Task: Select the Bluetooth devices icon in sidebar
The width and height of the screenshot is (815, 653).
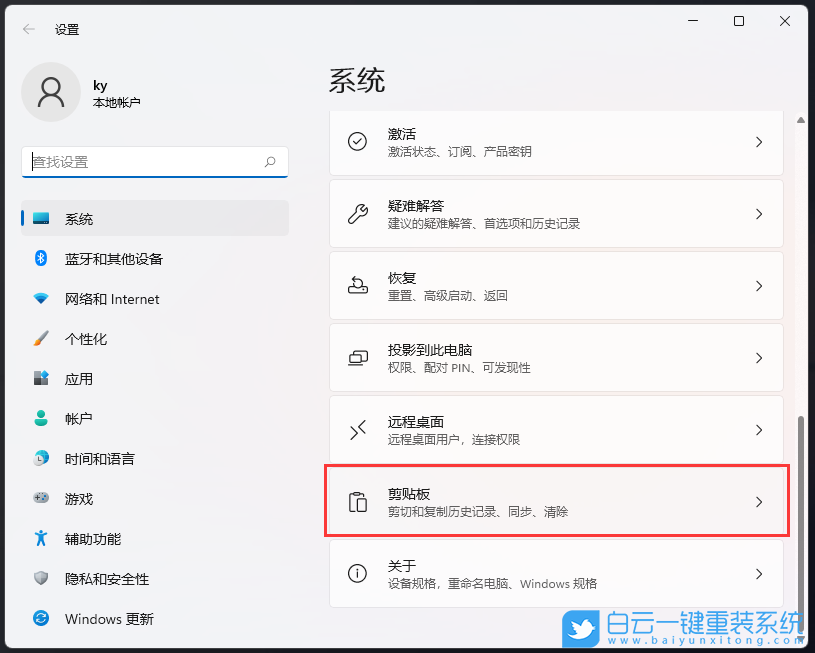Action: pyautogui.click(x=40, y=258)
